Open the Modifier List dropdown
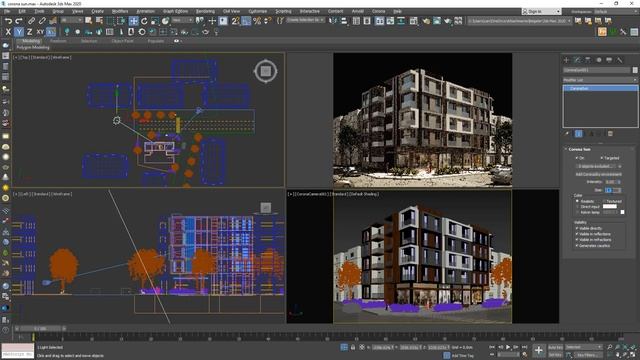This screenshot has width=640, height=360. pyautogui.click(x=600, y=80)
